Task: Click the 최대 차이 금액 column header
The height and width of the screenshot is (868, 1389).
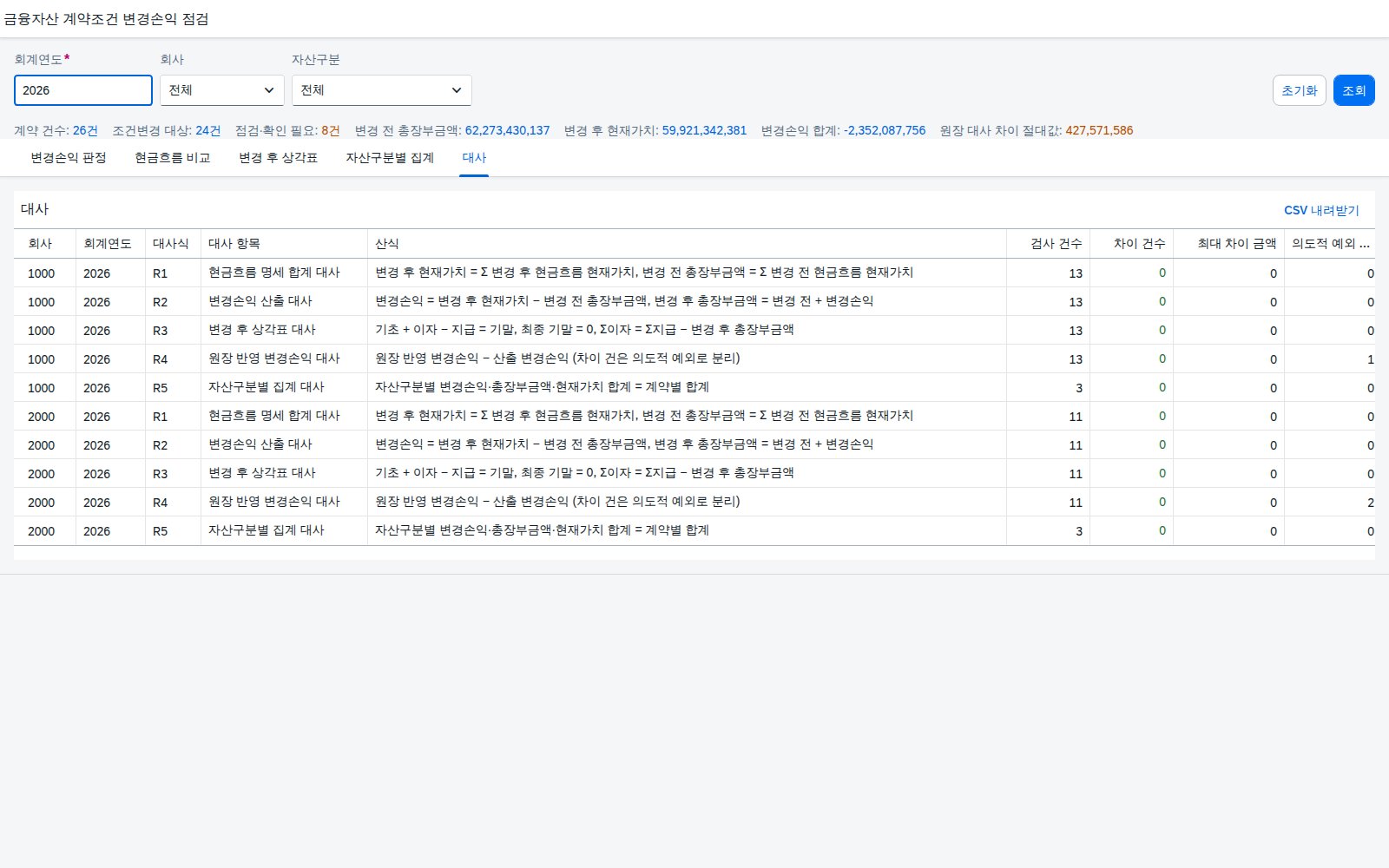Action: (x=1229, y=244)
